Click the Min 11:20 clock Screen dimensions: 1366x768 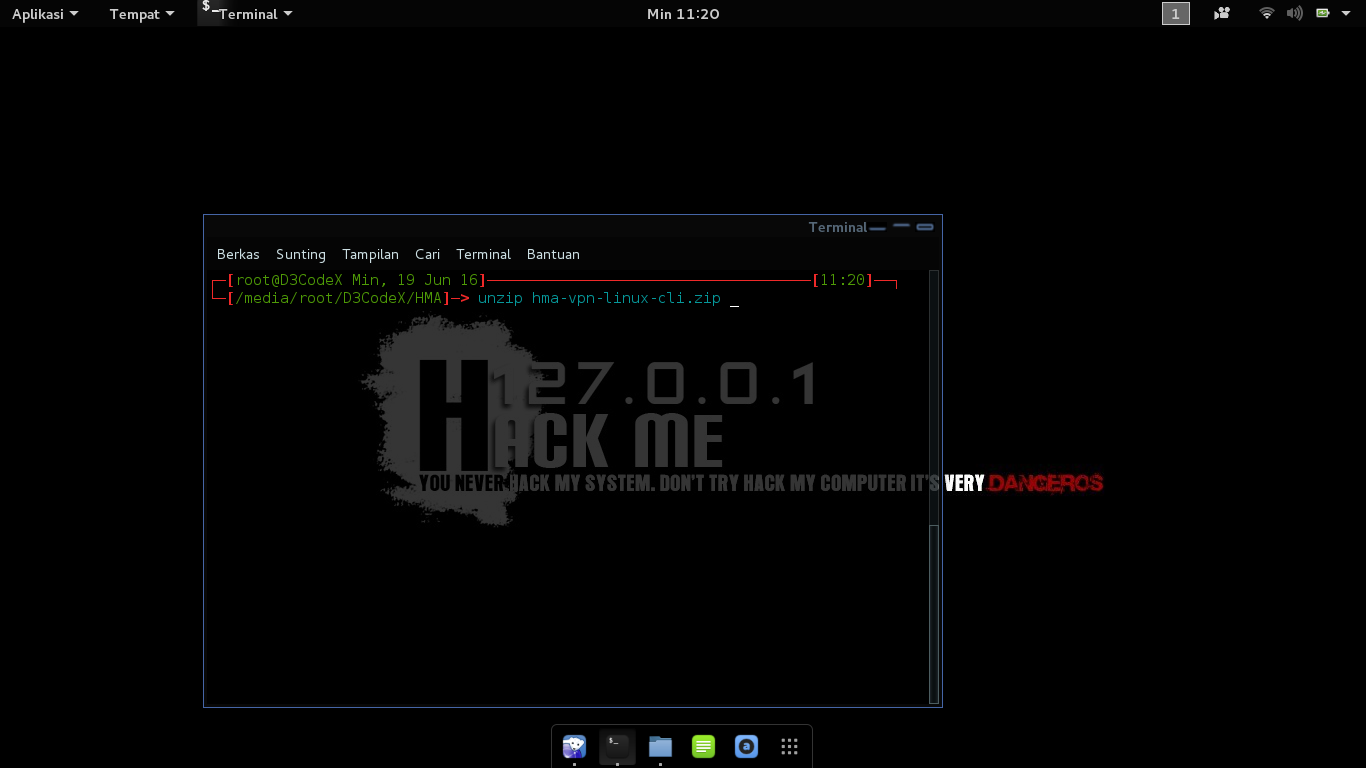click(x=683, y=14)
